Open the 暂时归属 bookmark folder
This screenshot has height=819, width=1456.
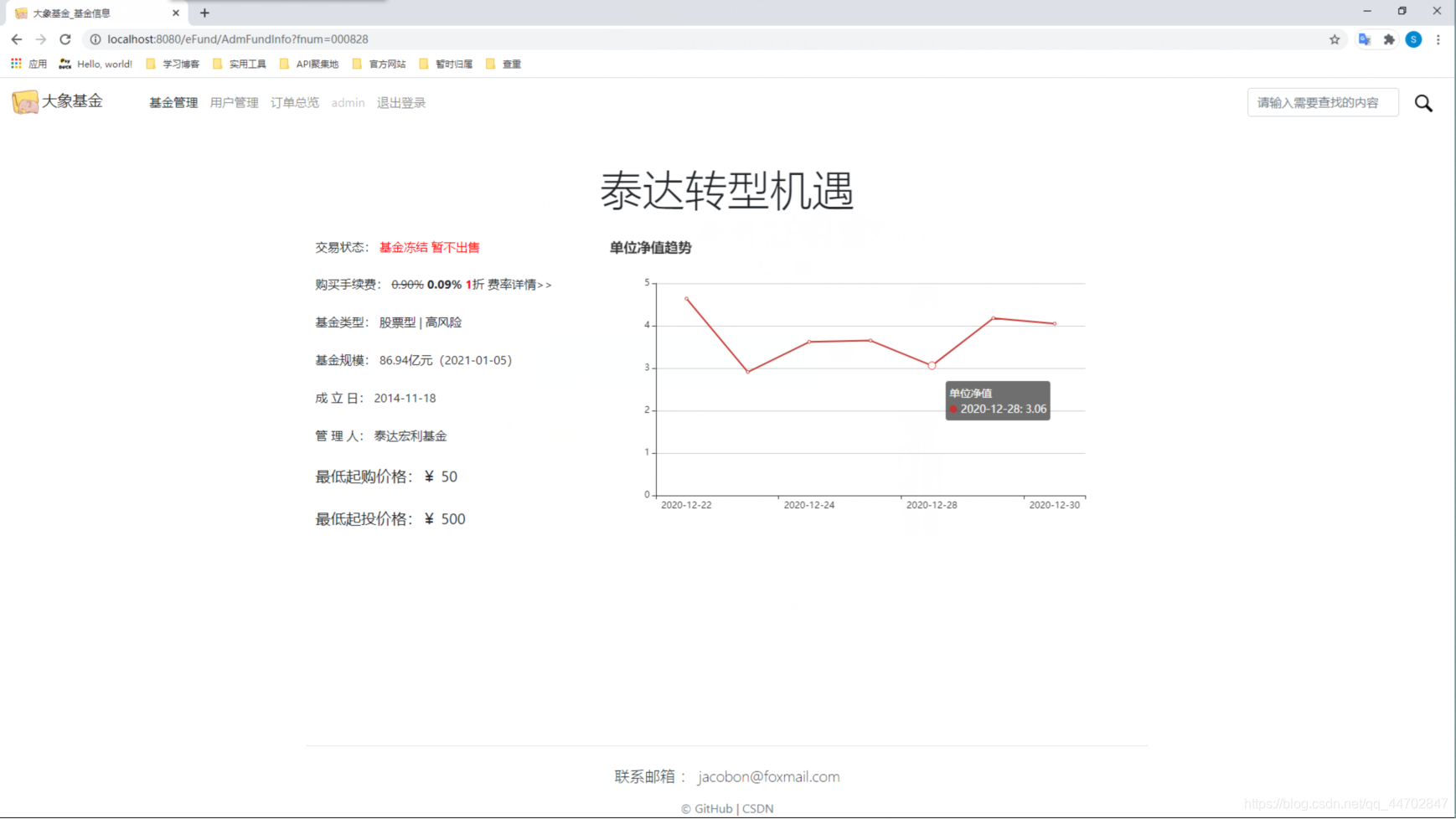(x=446, y=64)
